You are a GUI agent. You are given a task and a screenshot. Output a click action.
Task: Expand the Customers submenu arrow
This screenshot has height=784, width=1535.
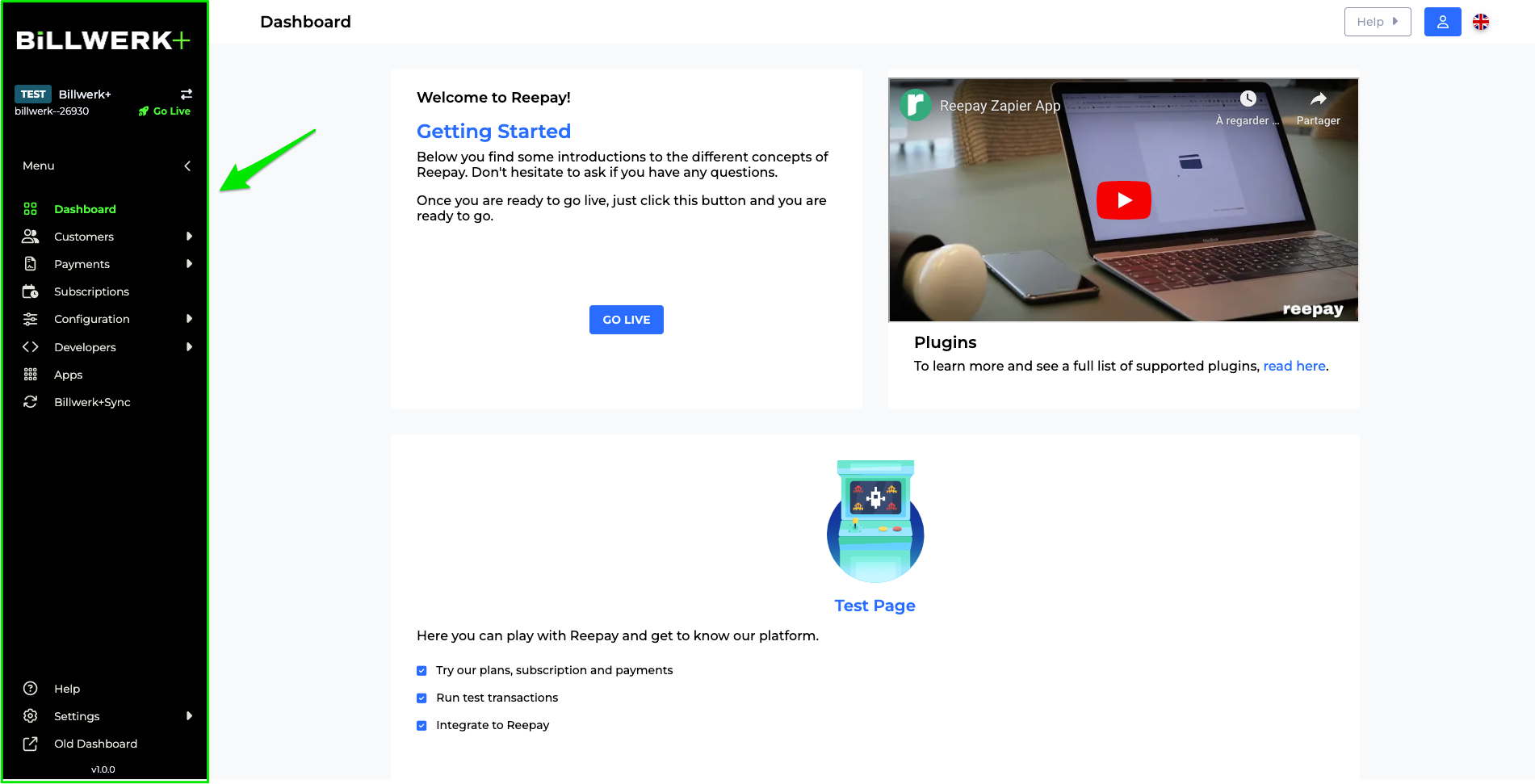(x=189, y=237)
